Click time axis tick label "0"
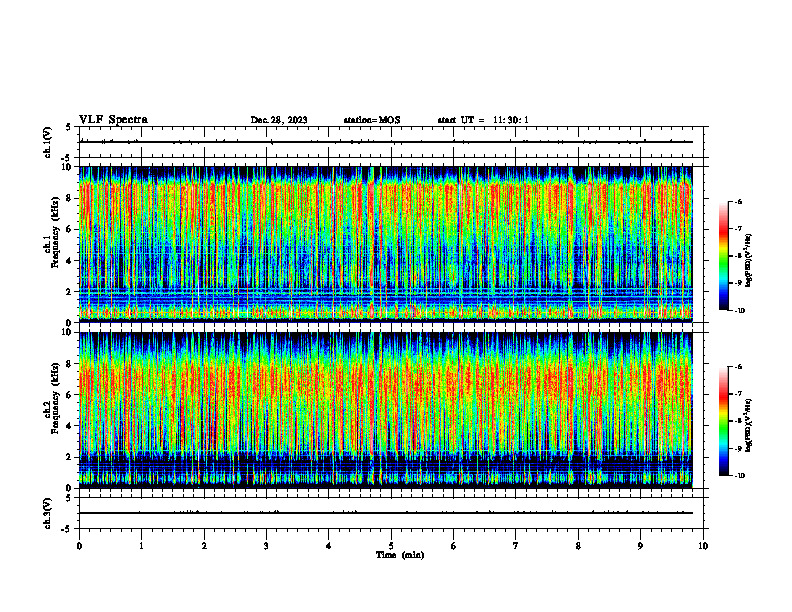 point(79,546)
